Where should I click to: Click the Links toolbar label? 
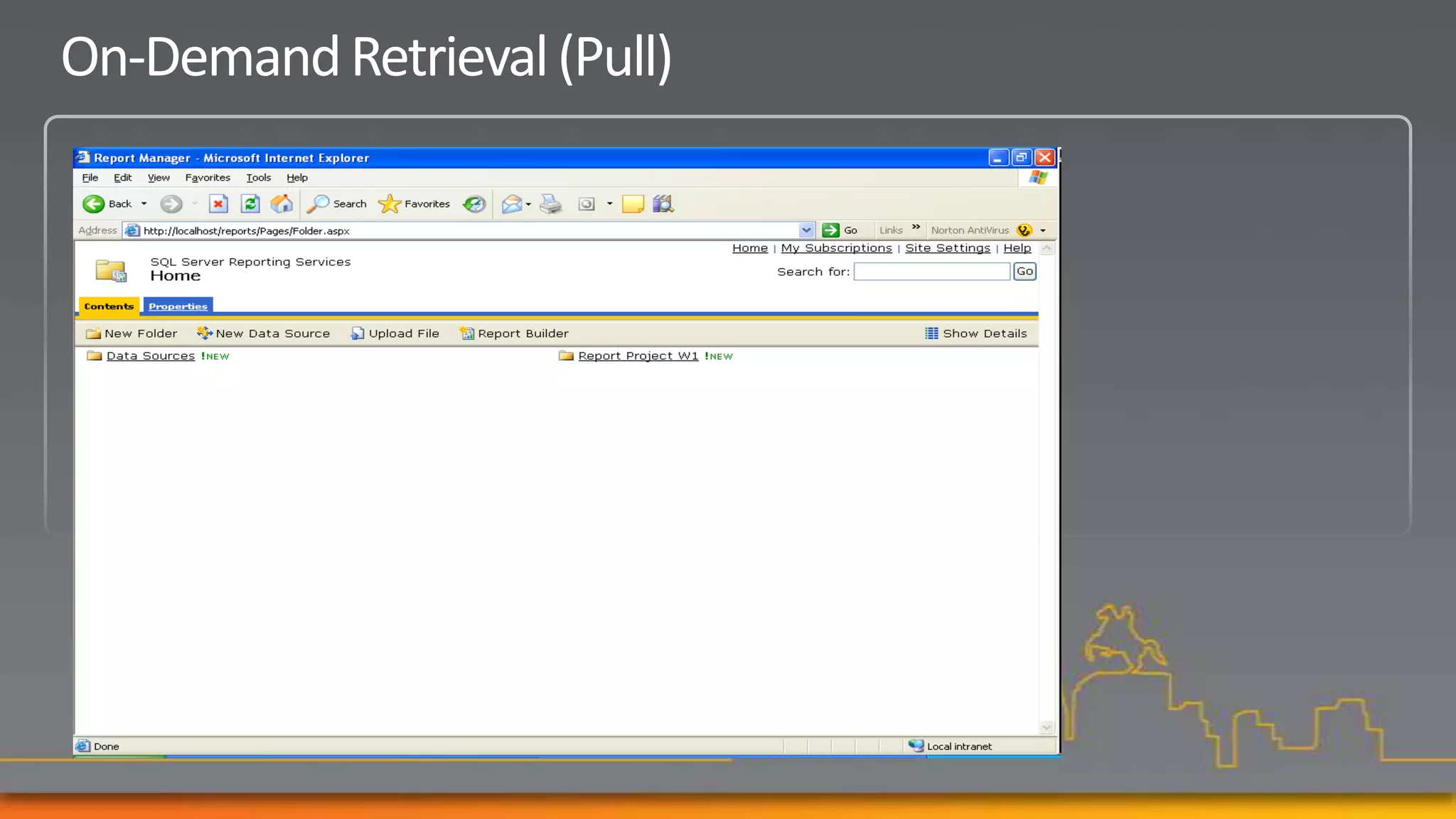(891, 230)
